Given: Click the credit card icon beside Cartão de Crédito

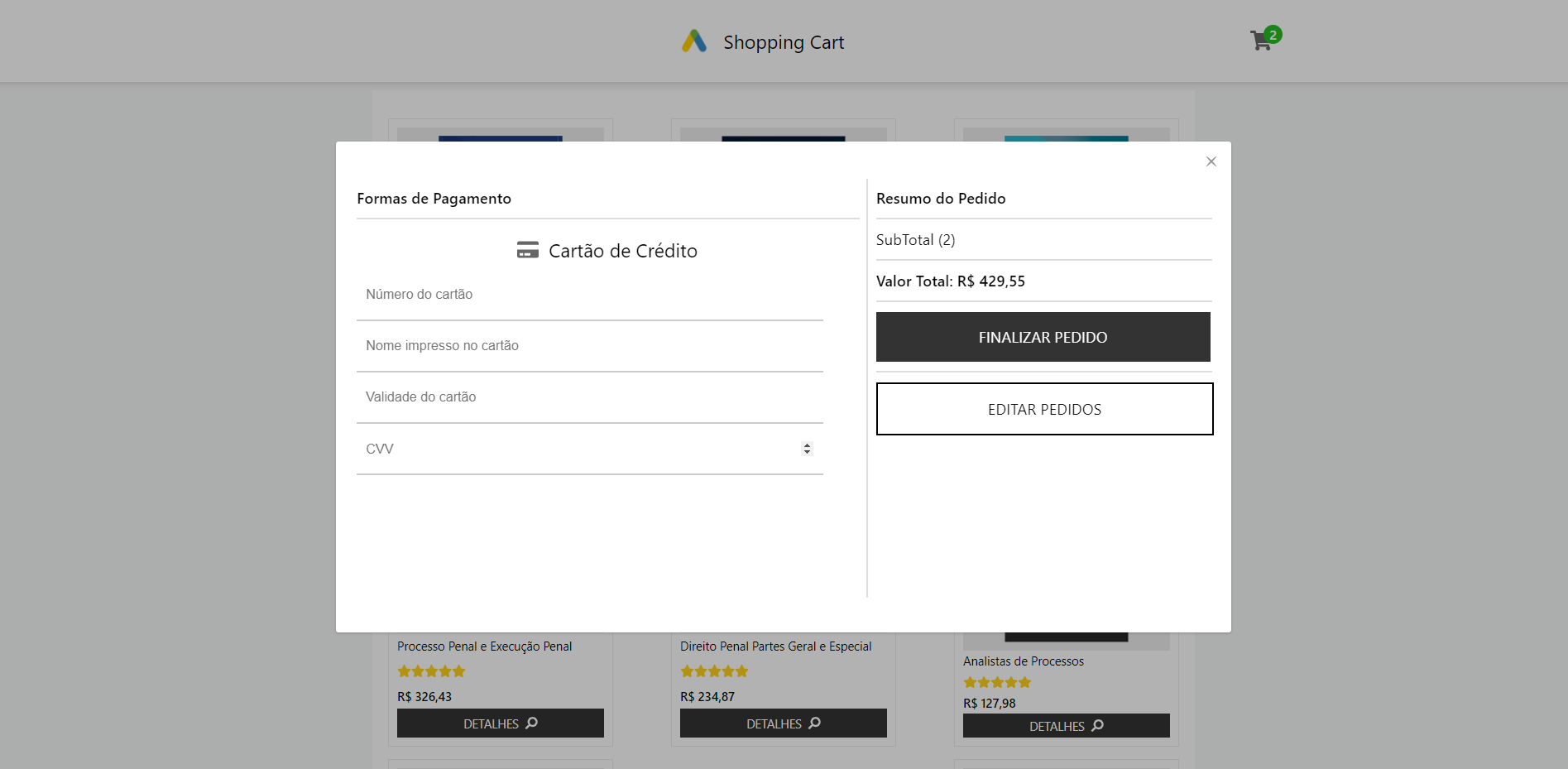Looking at the screenshot, I should tap(528, 250).
